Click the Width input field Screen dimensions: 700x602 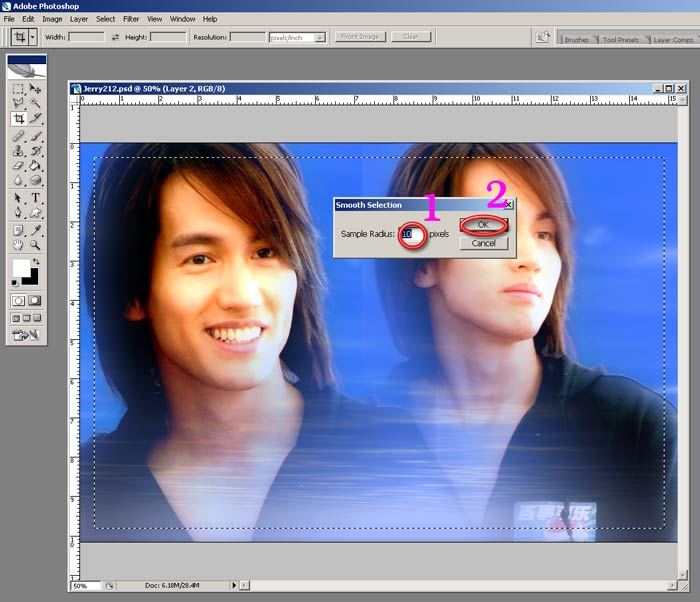coord(87,37)
